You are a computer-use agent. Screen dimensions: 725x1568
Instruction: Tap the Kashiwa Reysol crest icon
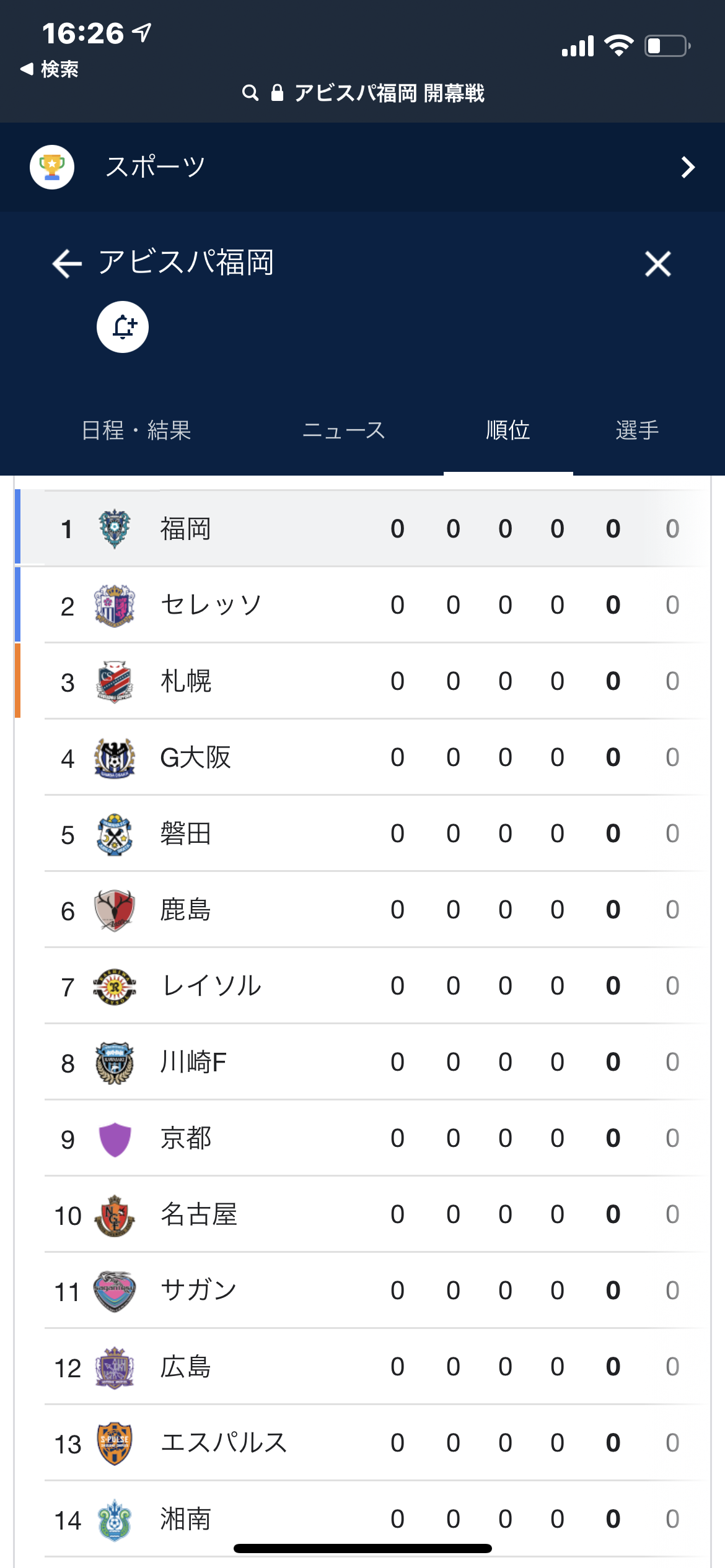[115, 986]
